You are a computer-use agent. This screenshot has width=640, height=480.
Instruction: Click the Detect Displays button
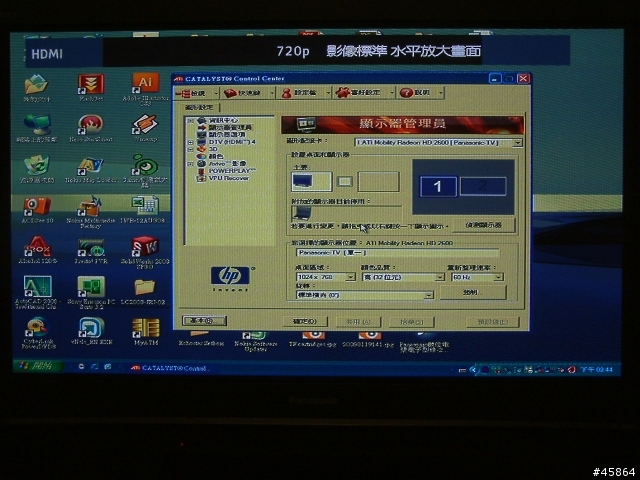pyautogui.click(x=484, y=225)
